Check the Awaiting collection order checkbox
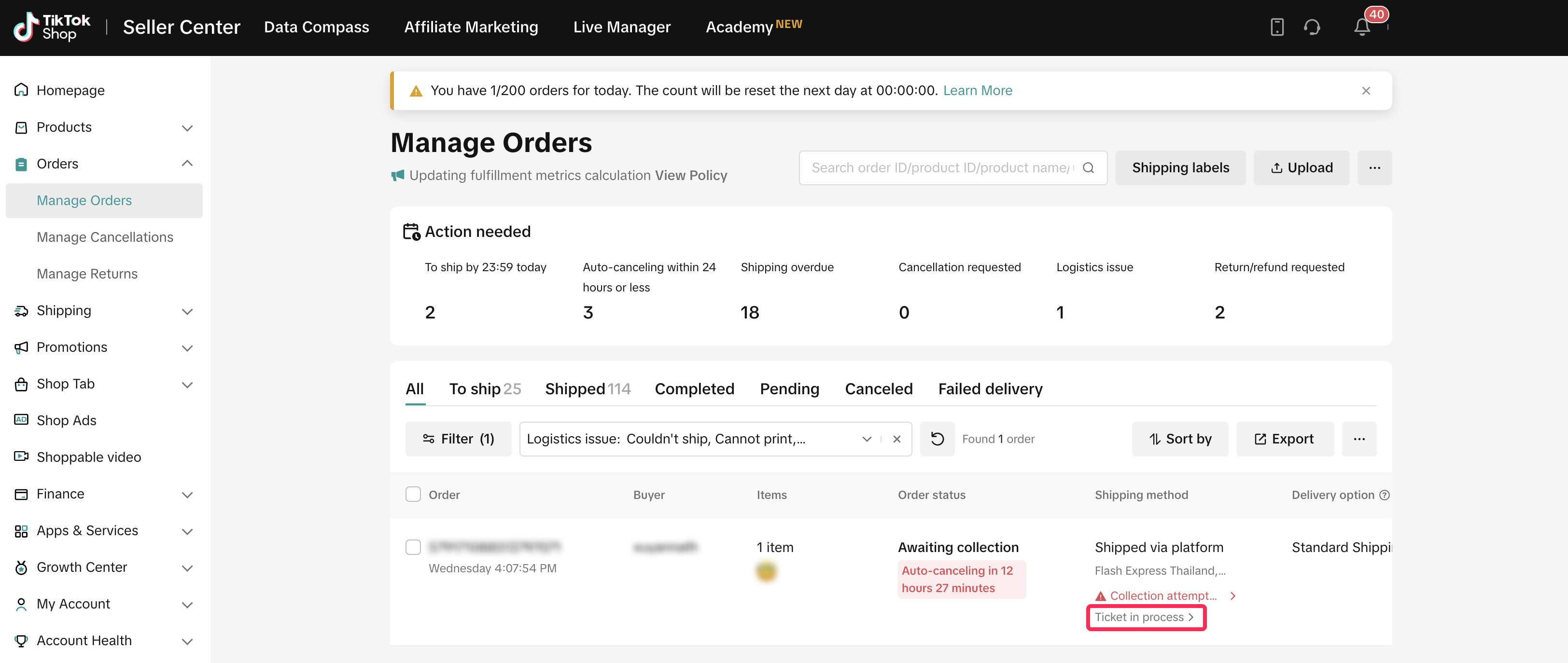 tap(413, 547)
